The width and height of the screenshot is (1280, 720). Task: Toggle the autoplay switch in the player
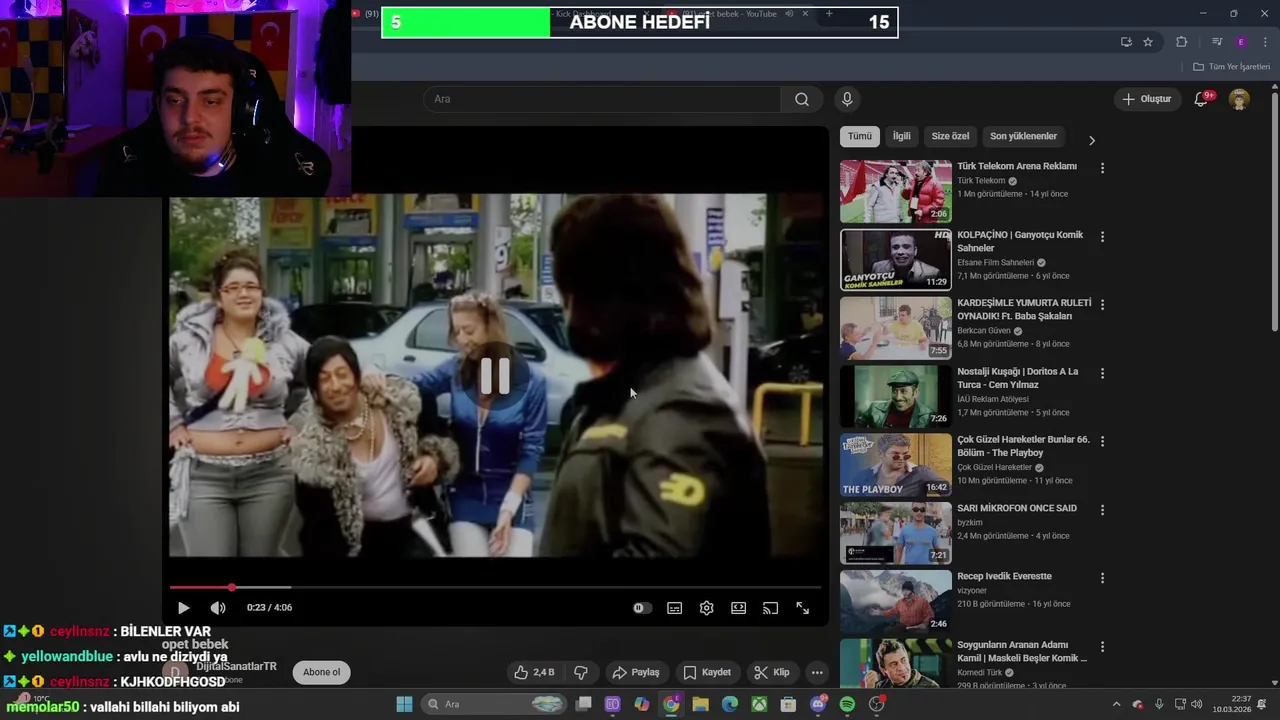coord(641,608)
